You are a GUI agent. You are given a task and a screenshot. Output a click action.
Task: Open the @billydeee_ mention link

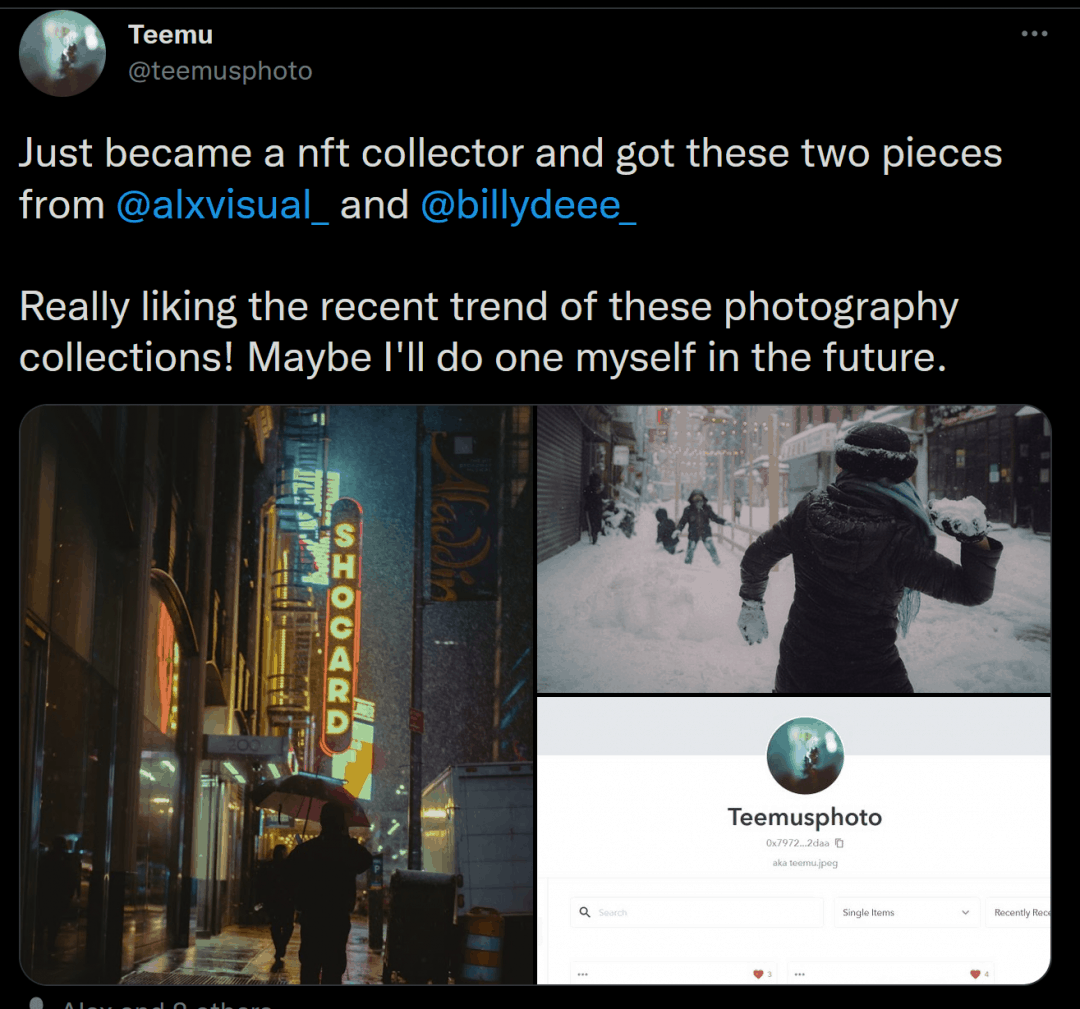click(528, 205)
